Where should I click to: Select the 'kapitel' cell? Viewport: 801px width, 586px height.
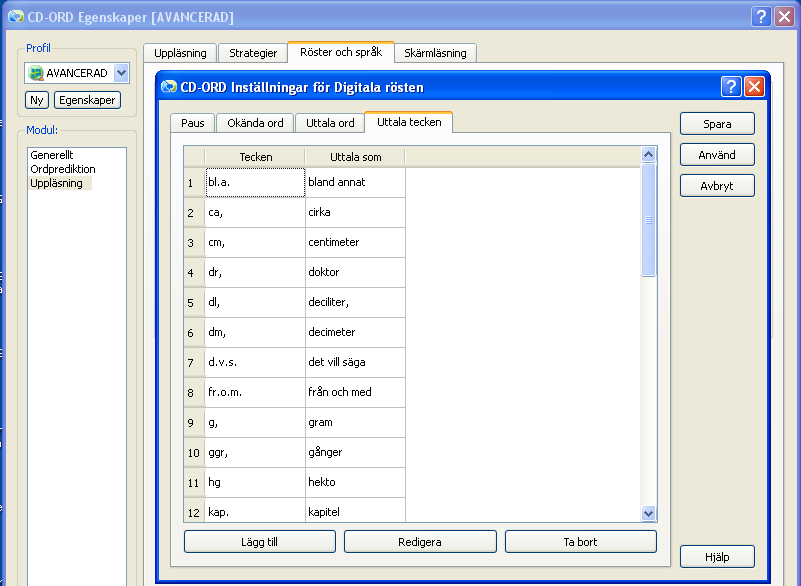click(356, 510)
